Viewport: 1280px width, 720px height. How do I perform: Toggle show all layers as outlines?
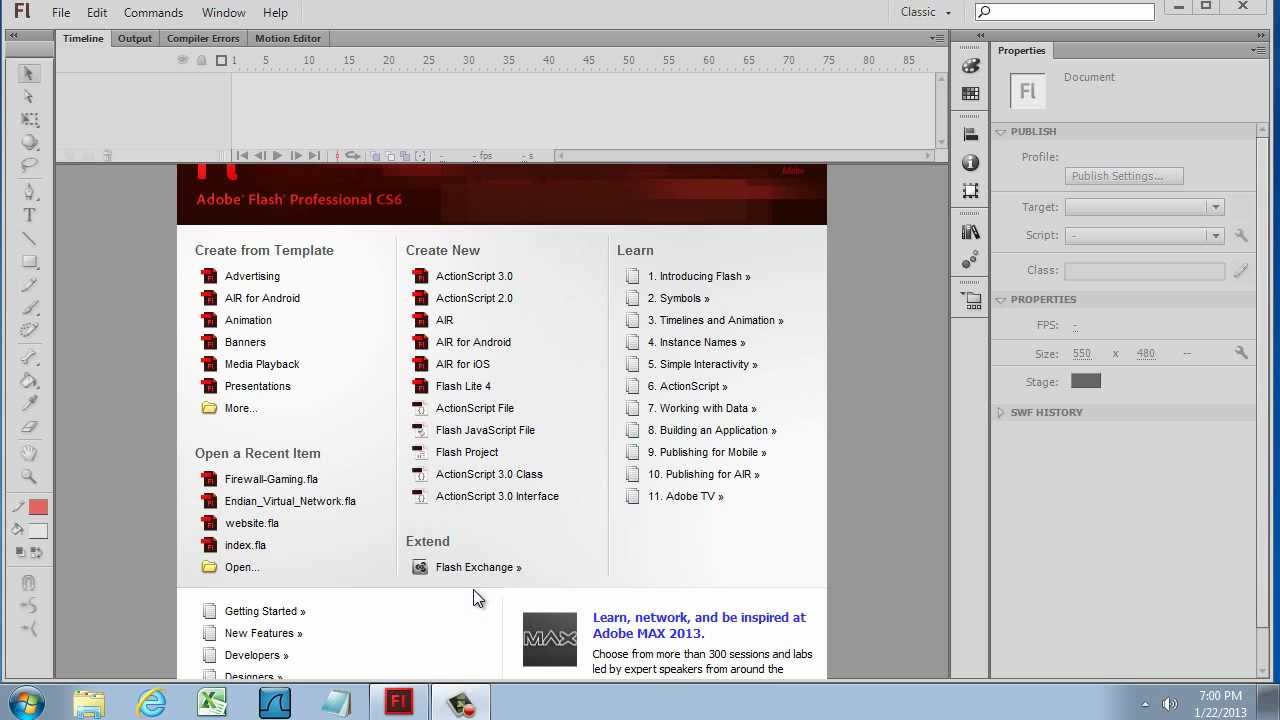(x=221, y=60)
